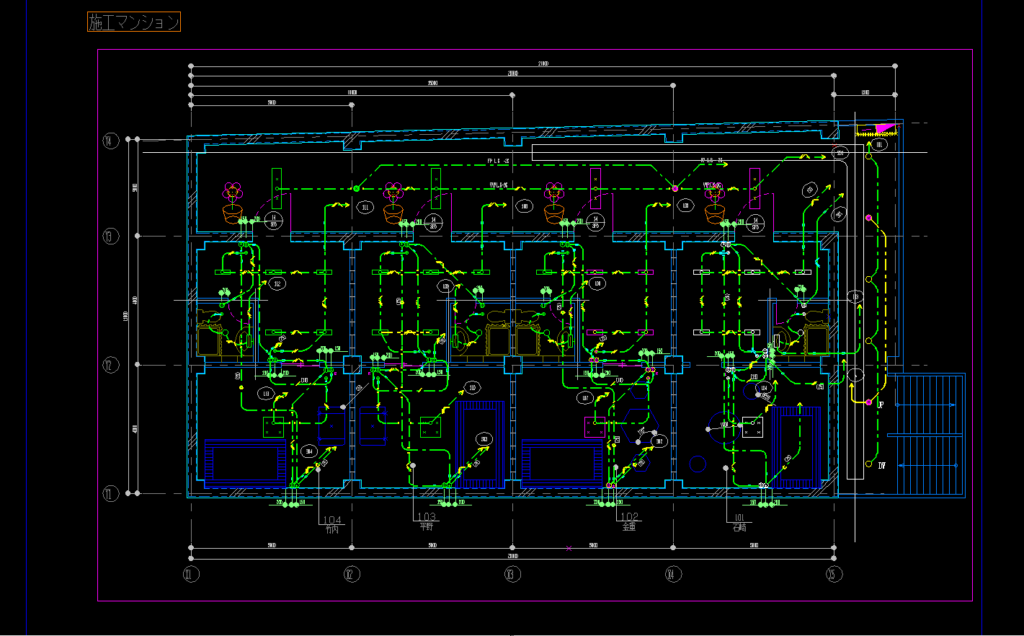Pick the DN stair label
The width and height of the screenshot is (1024, 636).
click(x=882, y=466)
